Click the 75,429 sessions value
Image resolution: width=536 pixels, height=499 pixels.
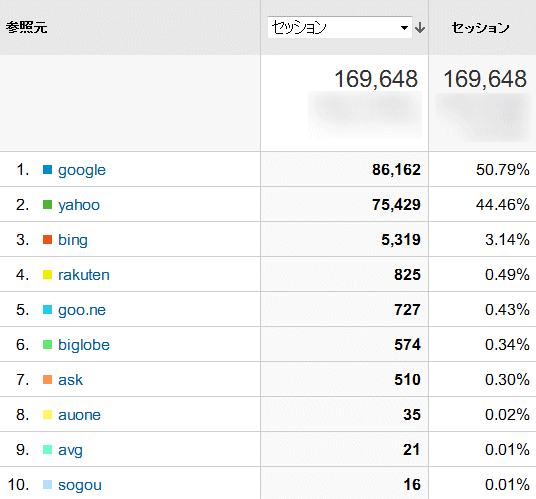tap(396, 205)
